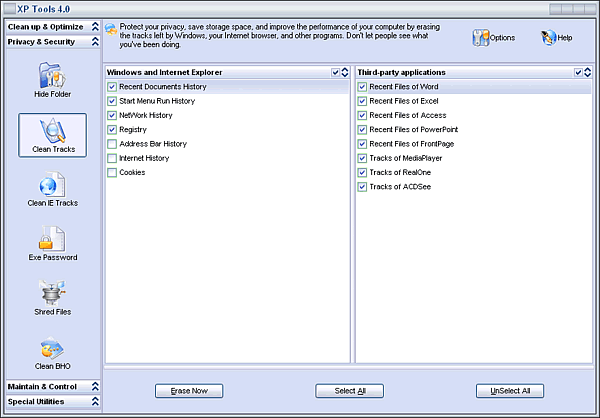
Task: Uncheck Recent Files of Excel
Action: [x=362, y=101]
